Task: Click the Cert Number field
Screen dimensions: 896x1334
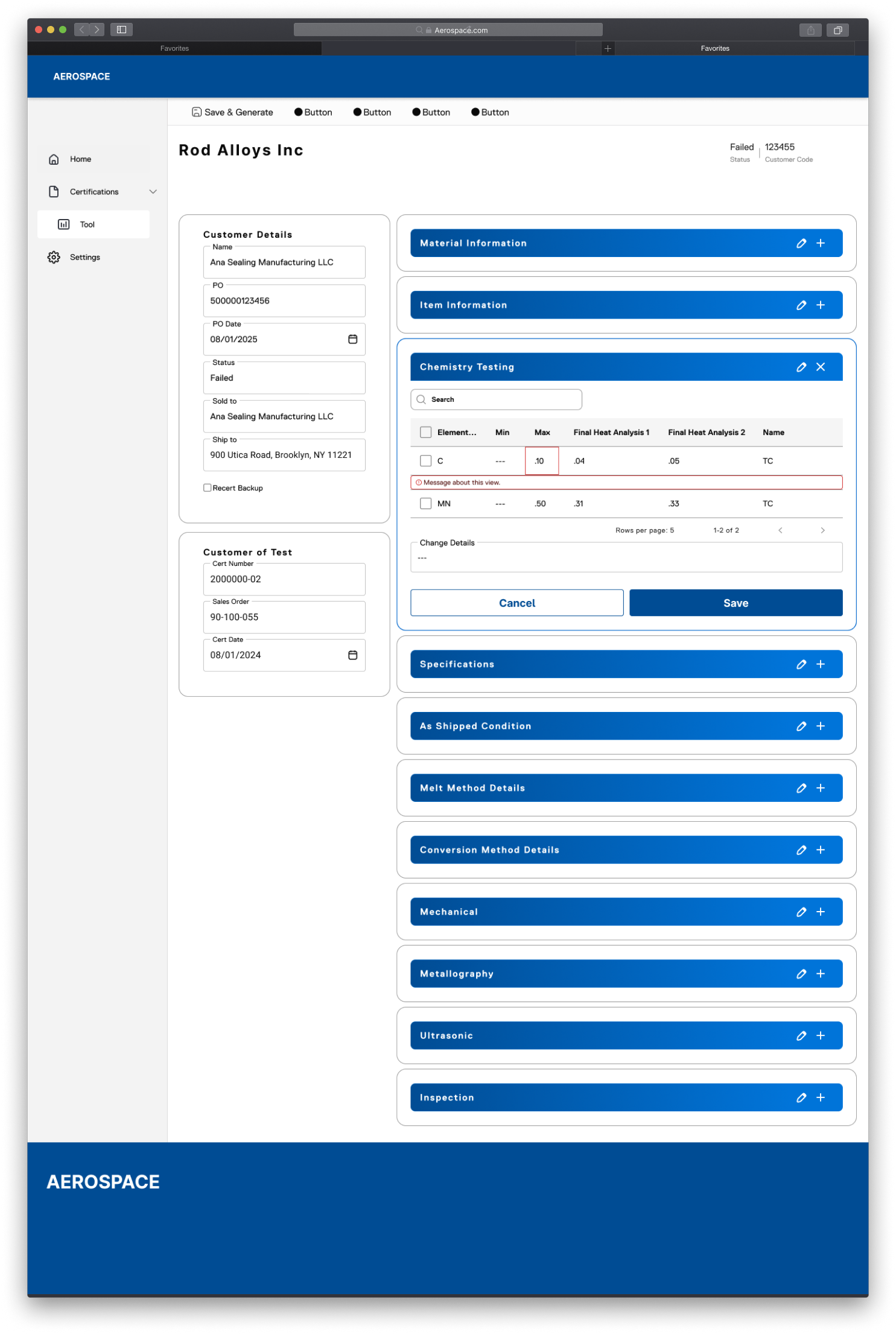Action: (x=284, y=579)
